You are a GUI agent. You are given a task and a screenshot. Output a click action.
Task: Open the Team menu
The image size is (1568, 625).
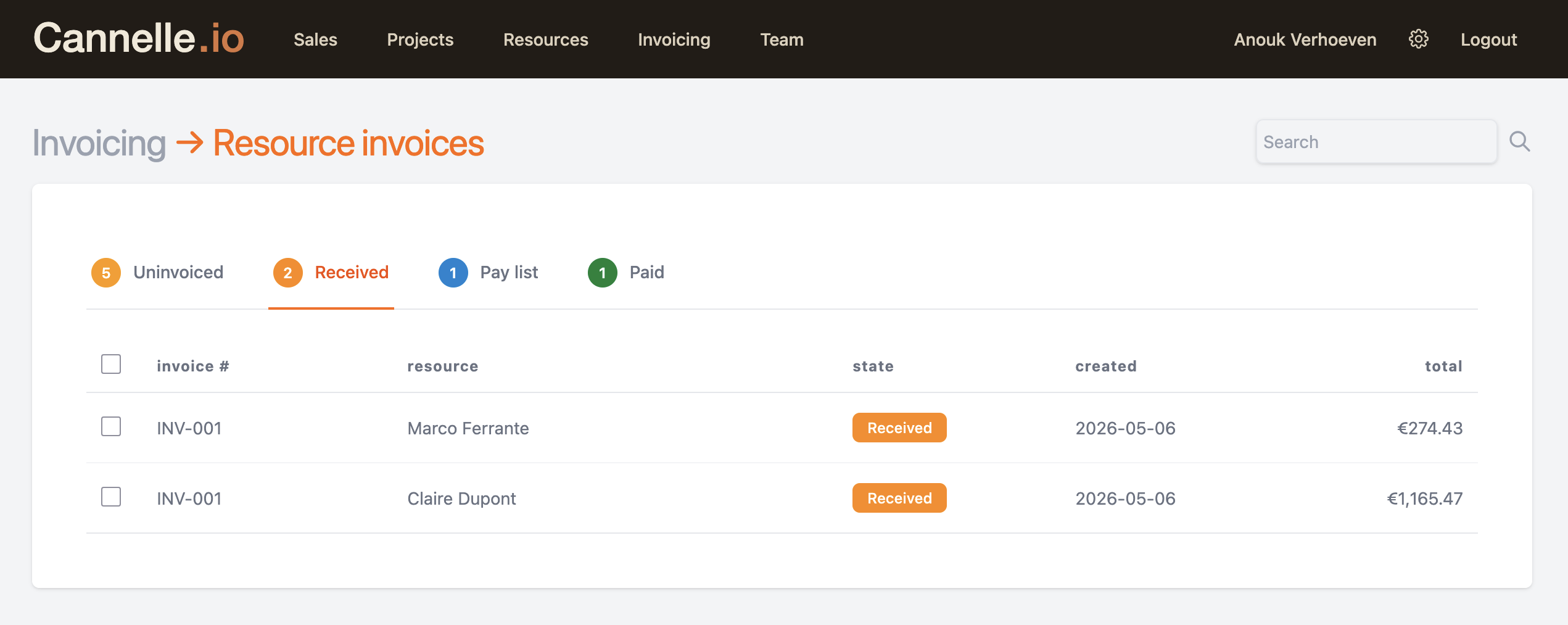click(782, 39)
